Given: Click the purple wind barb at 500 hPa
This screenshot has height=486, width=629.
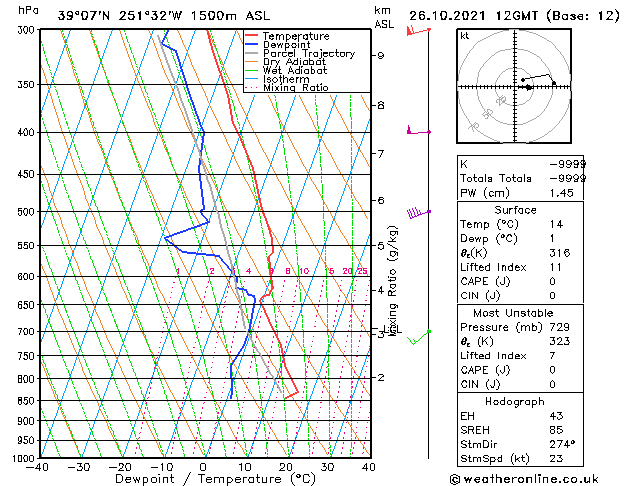Looking at the screenshot, I should 419,213.
